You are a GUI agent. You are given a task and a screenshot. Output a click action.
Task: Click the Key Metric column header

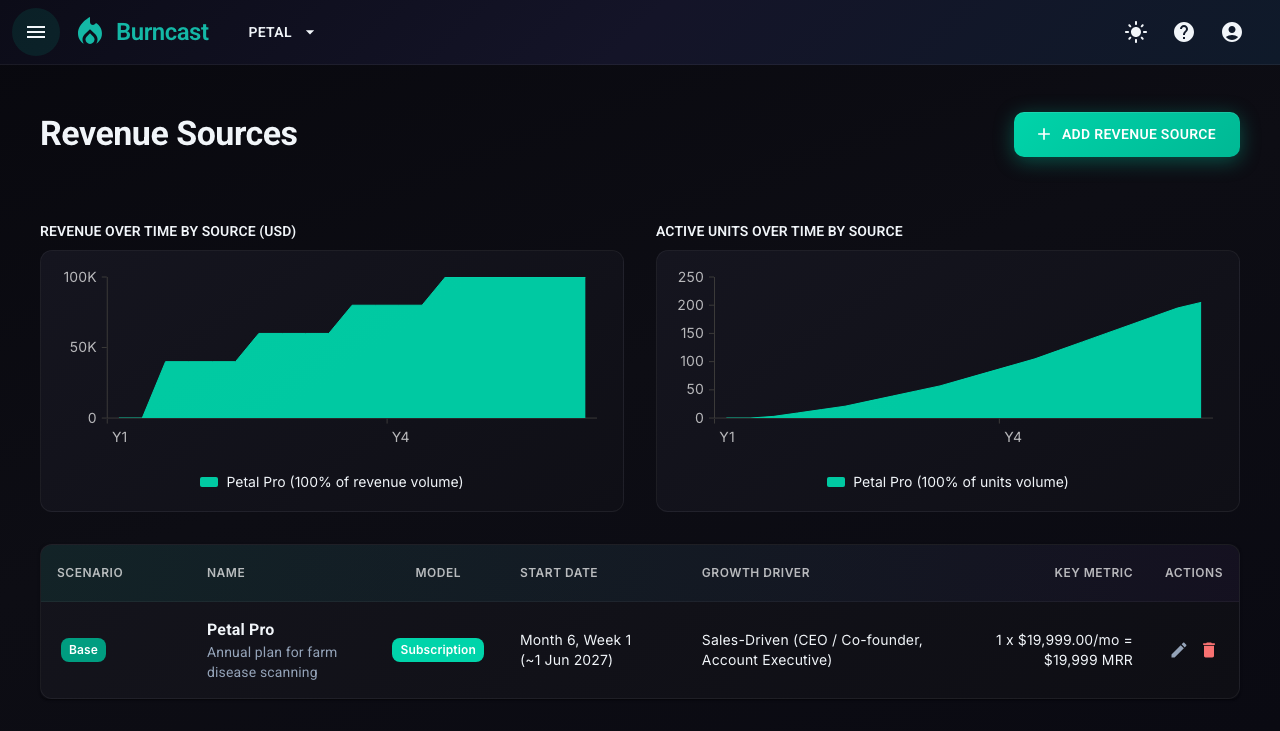[x=1093, y=573]
